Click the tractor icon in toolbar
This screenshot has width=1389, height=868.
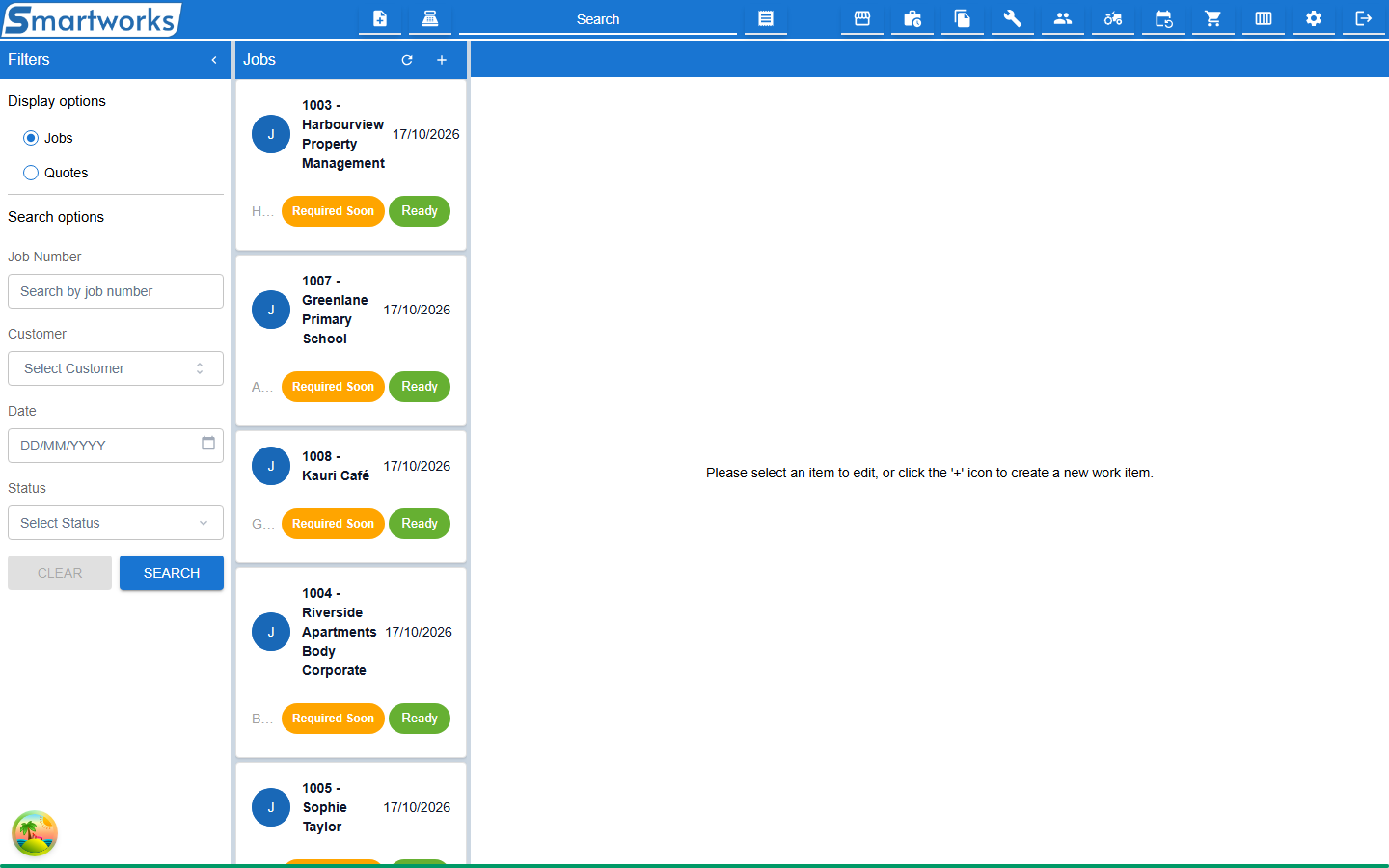click(x=1113, y=18)
